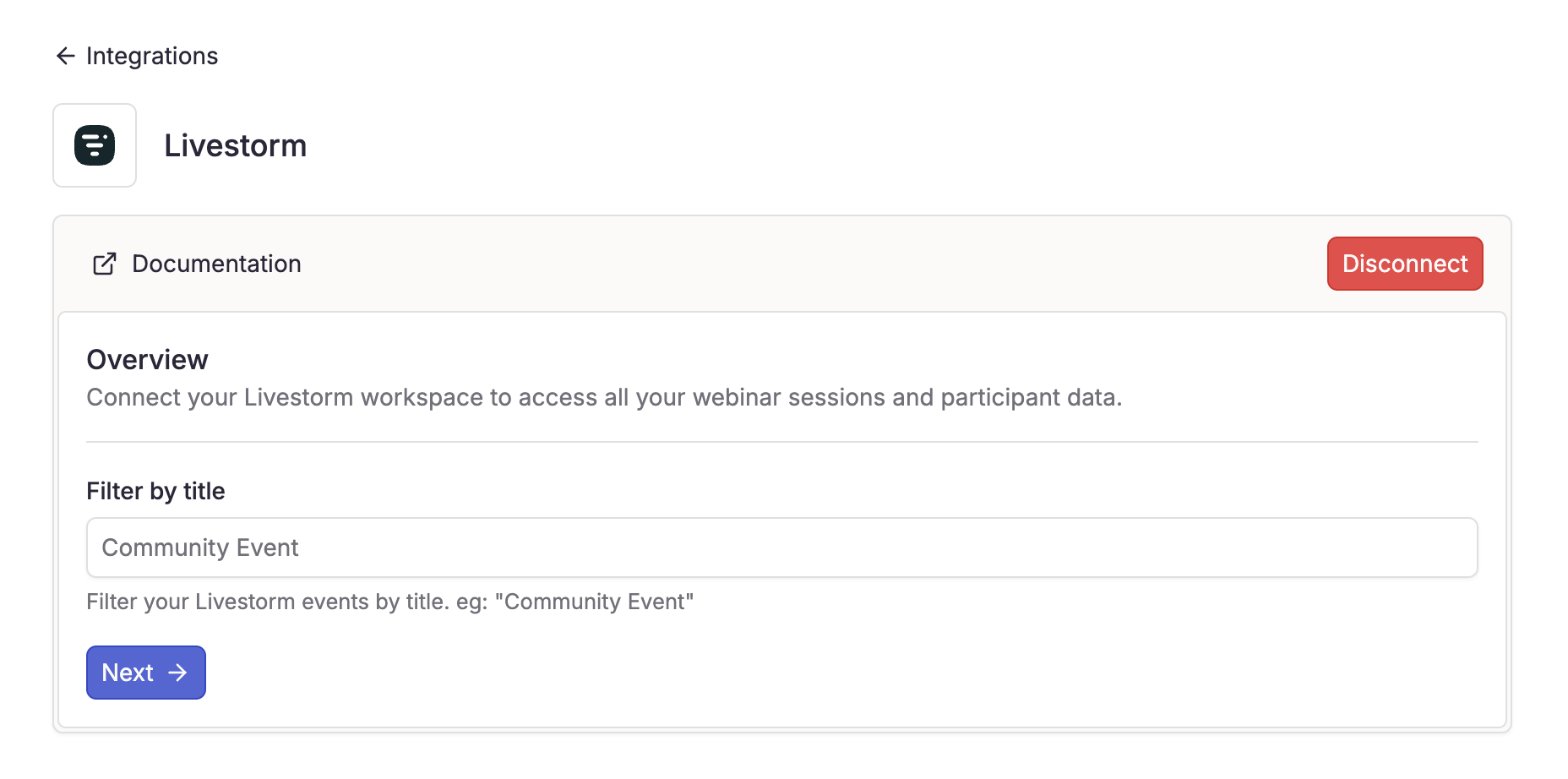1568x779 pixels.
Task: Click the Overview heading
Action: tap(147, 360)
